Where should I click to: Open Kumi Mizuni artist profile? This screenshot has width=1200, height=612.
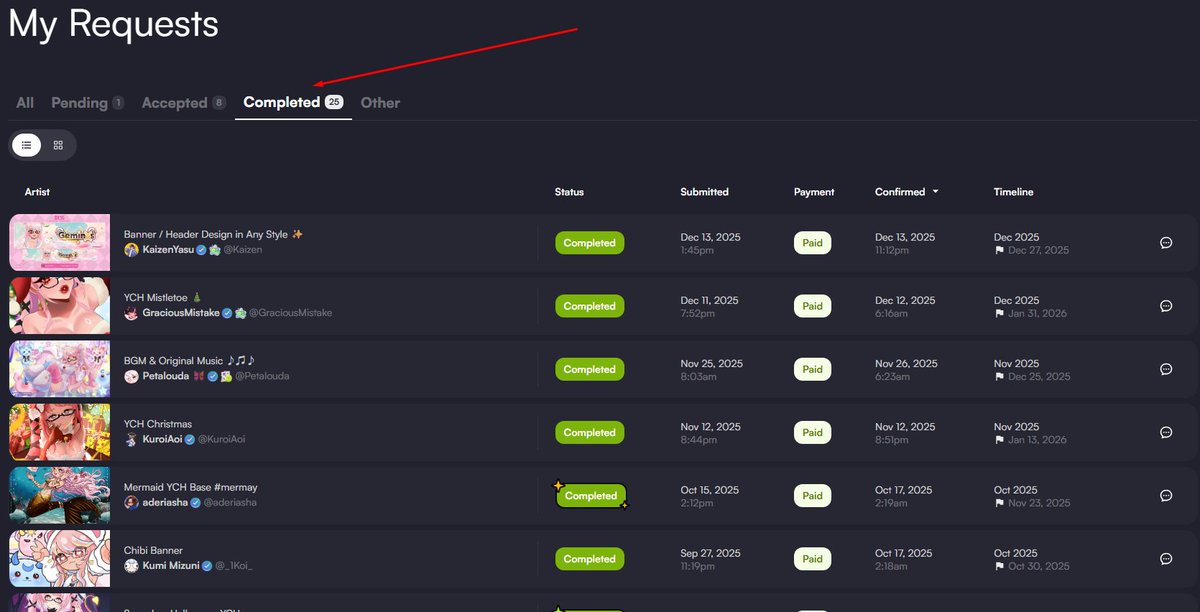[171, 565]
